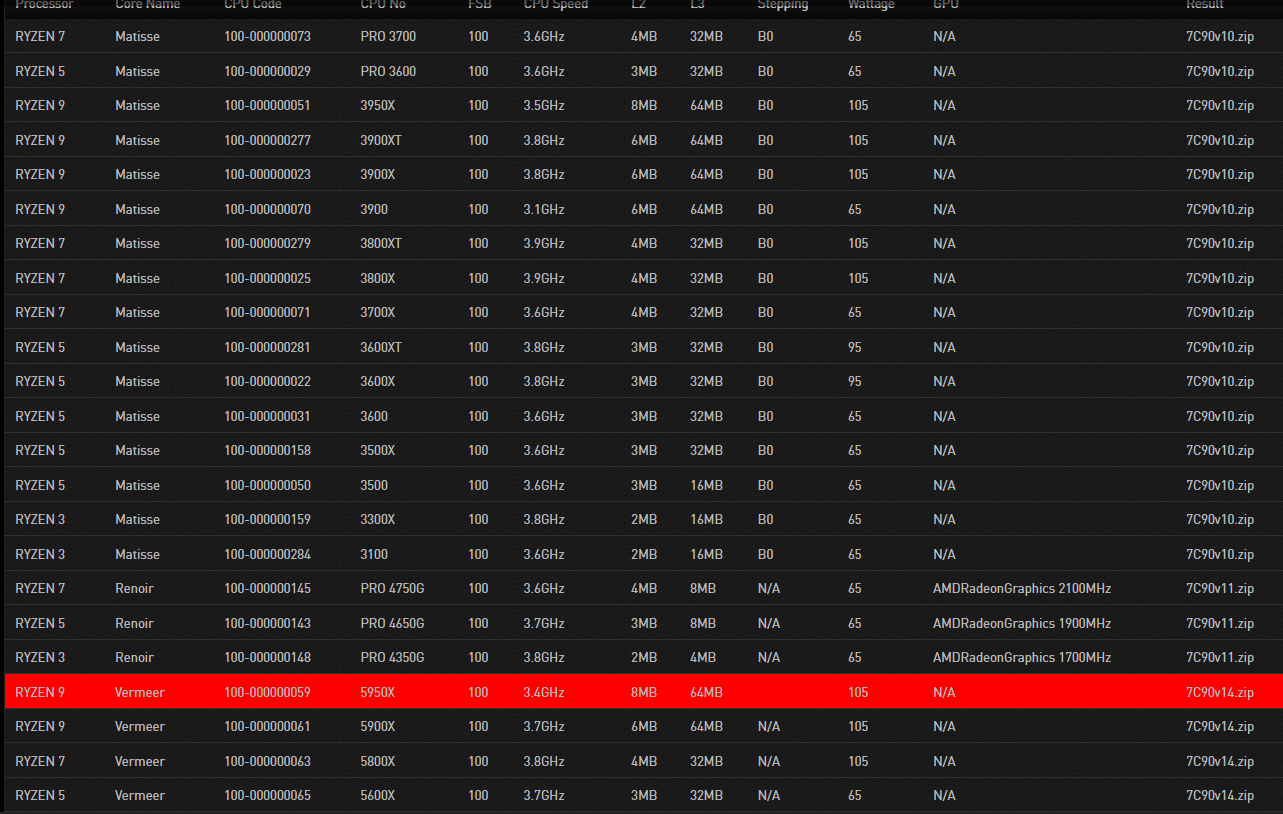This screenshot has height=814, width=1283.
Task: Select the 3600X CPU number cell
Action: (x=378, y=381)
